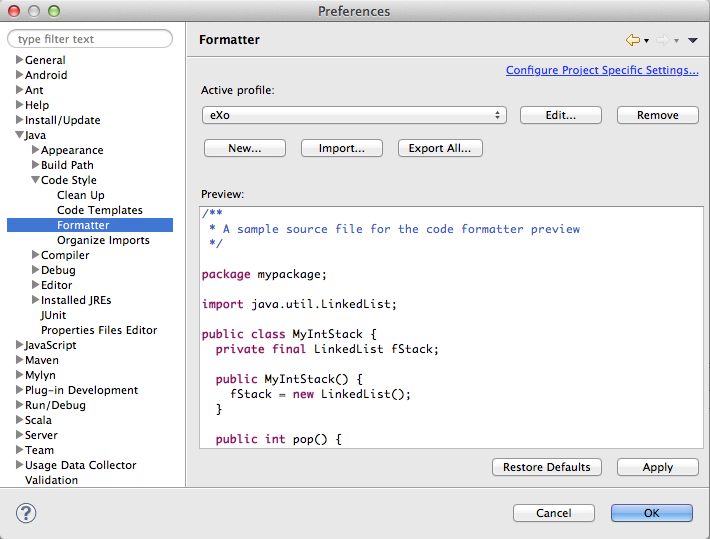
Task: Expand the Debug node under Java
Action: (35, 270)
